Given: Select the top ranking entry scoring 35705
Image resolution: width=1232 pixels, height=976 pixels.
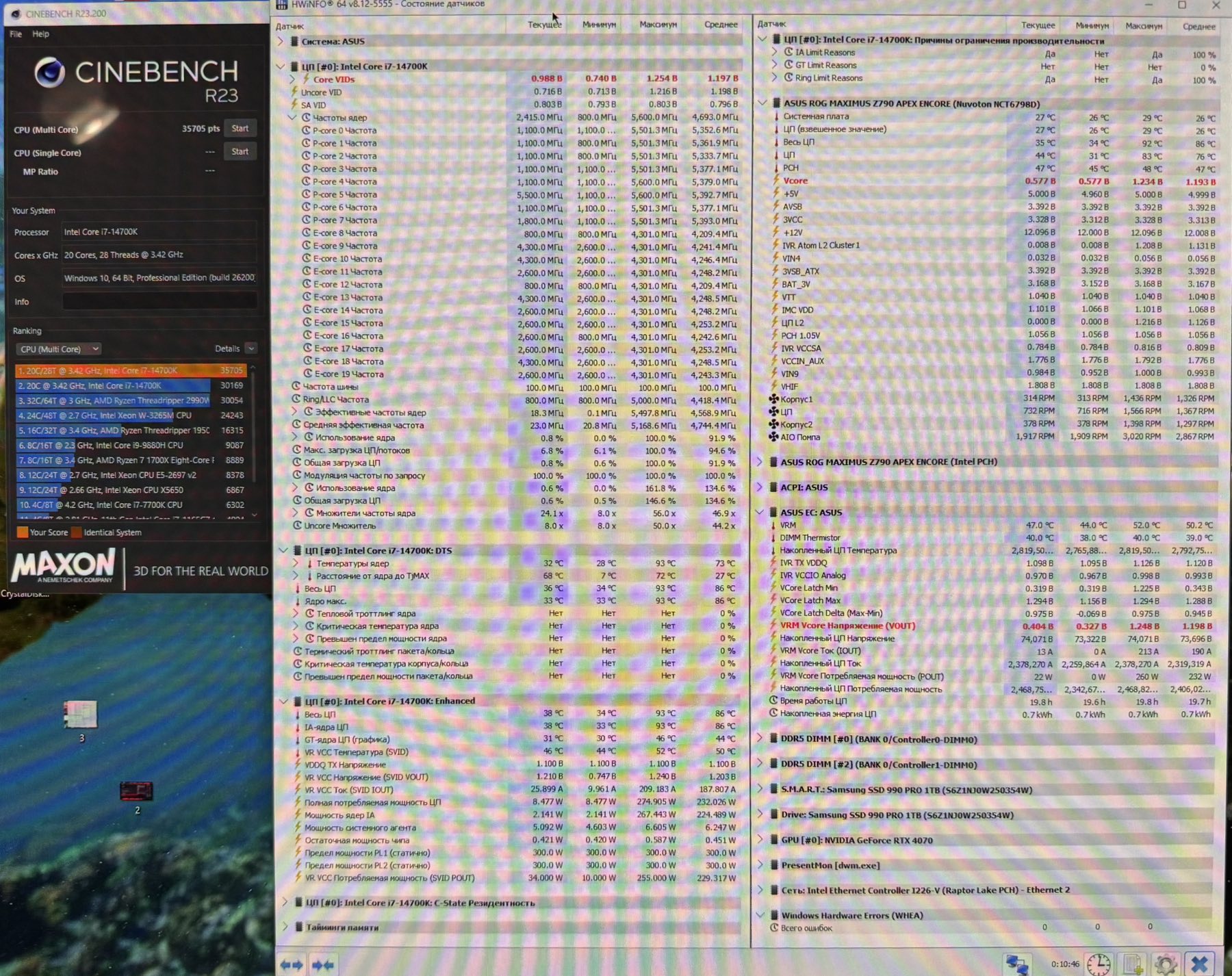Looking at the screenshot, I should tap(130, 370).
